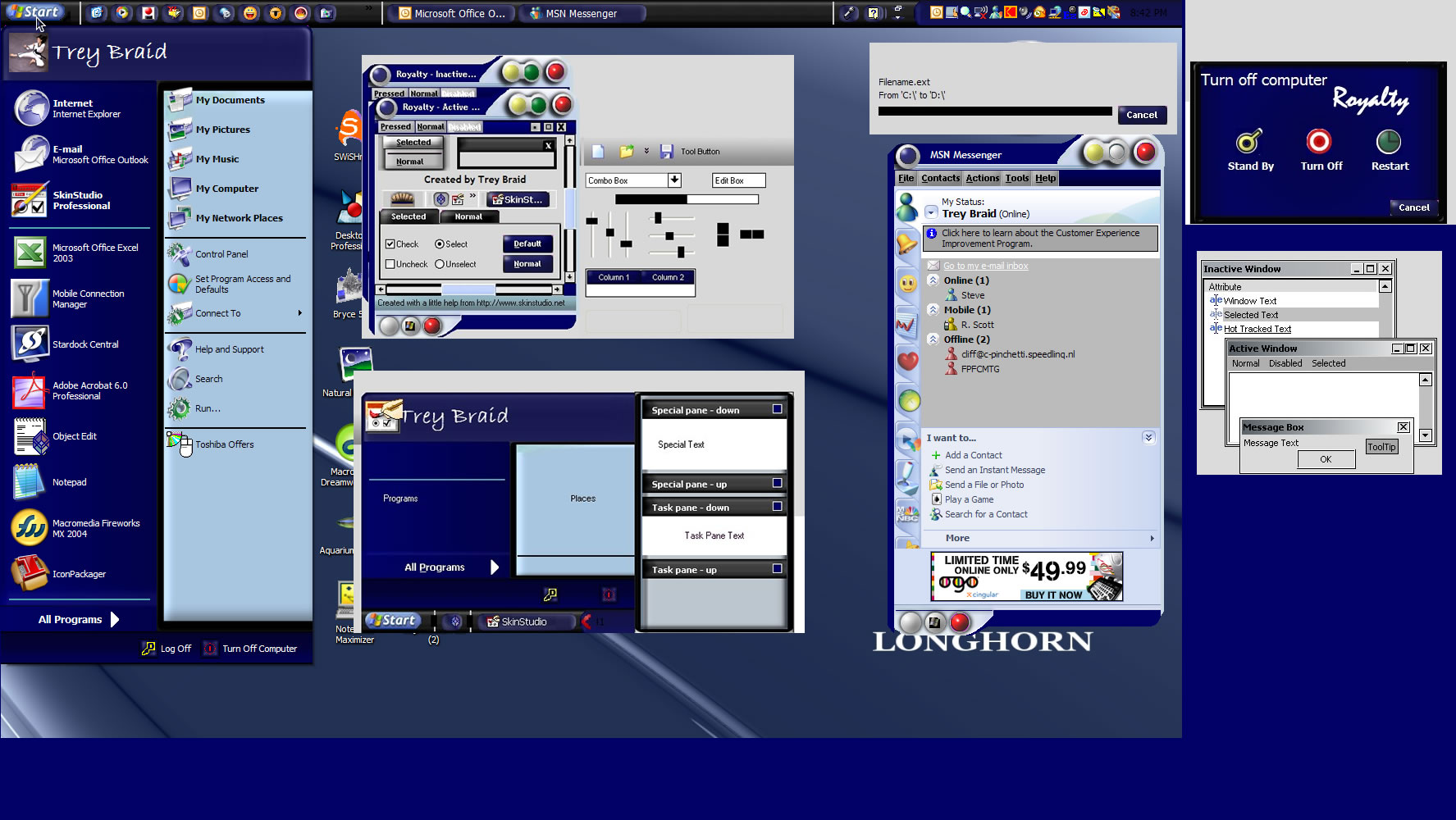Open the Combo Box dropdown arrow
This screenshot has height=820, width=1456.
point(674,180)
